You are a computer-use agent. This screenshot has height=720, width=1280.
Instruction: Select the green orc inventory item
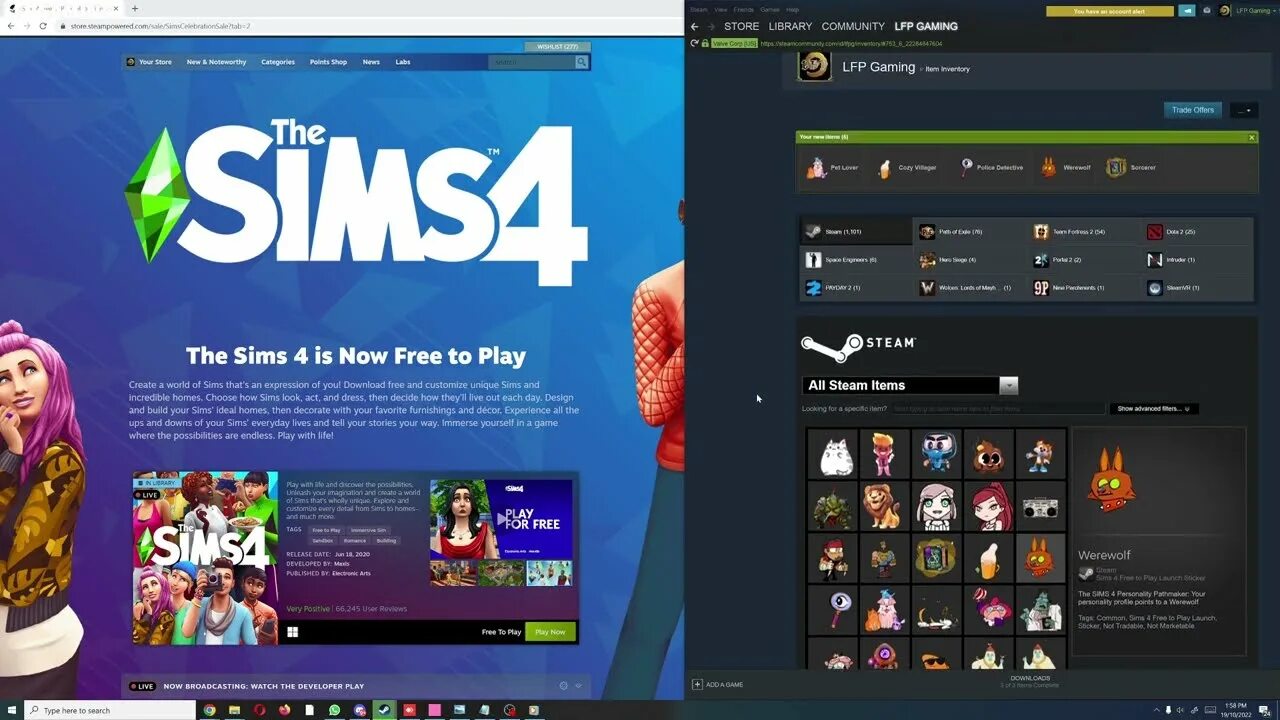pyautogui.click(x=833, y=507)
